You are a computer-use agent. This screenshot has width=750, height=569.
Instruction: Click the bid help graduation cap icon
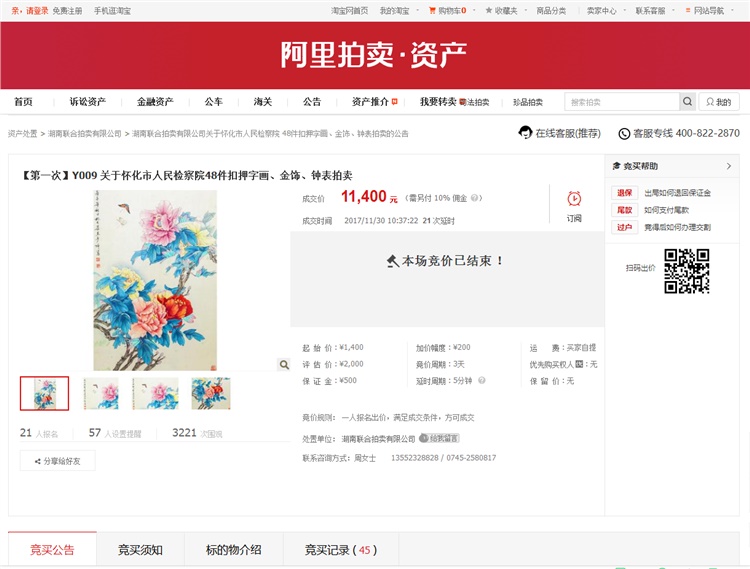click(x=617, y=166)
